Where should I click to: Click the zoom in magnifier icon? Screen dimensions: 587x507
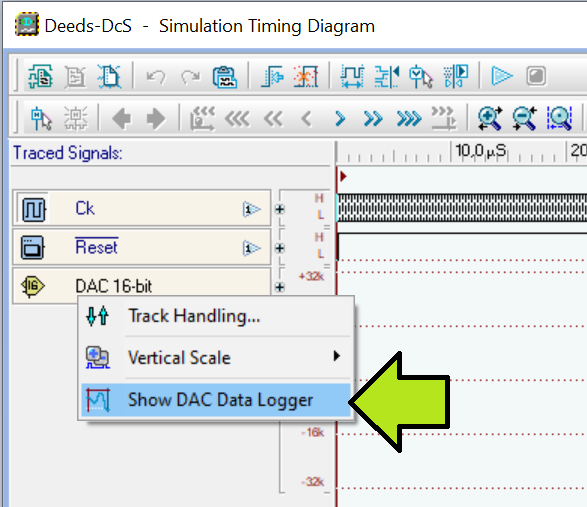coord(490,118)
